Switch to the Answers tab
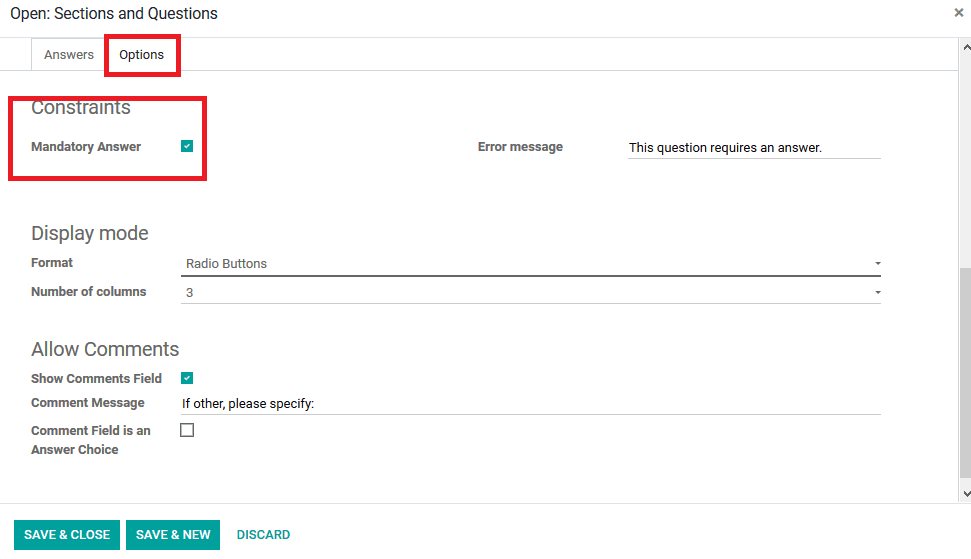The height and width of the screenshot is (559, 971). click(x=69, y=54)
